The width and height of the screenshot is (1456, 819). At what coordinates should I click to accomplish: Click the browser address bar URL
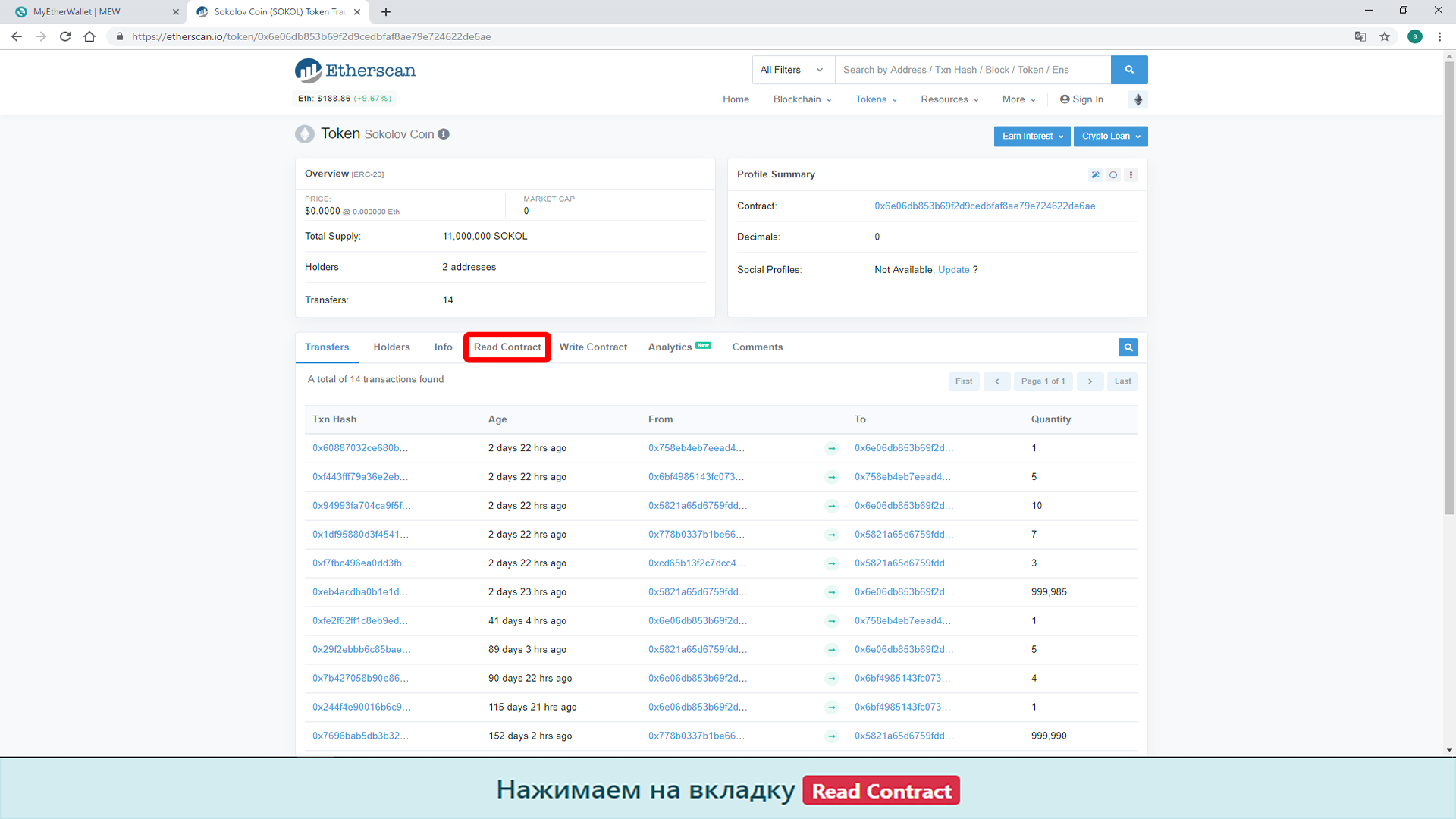click(311, 36)
